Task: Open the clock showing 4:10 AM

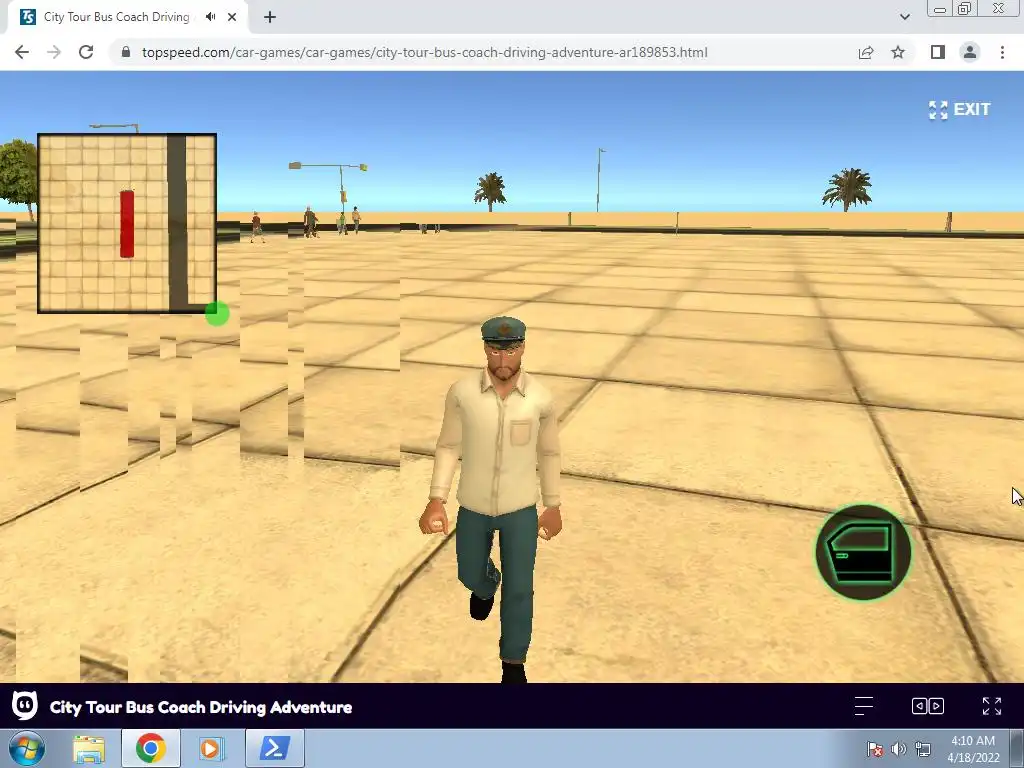Action: pyautogui.click(x=973, y=749)
